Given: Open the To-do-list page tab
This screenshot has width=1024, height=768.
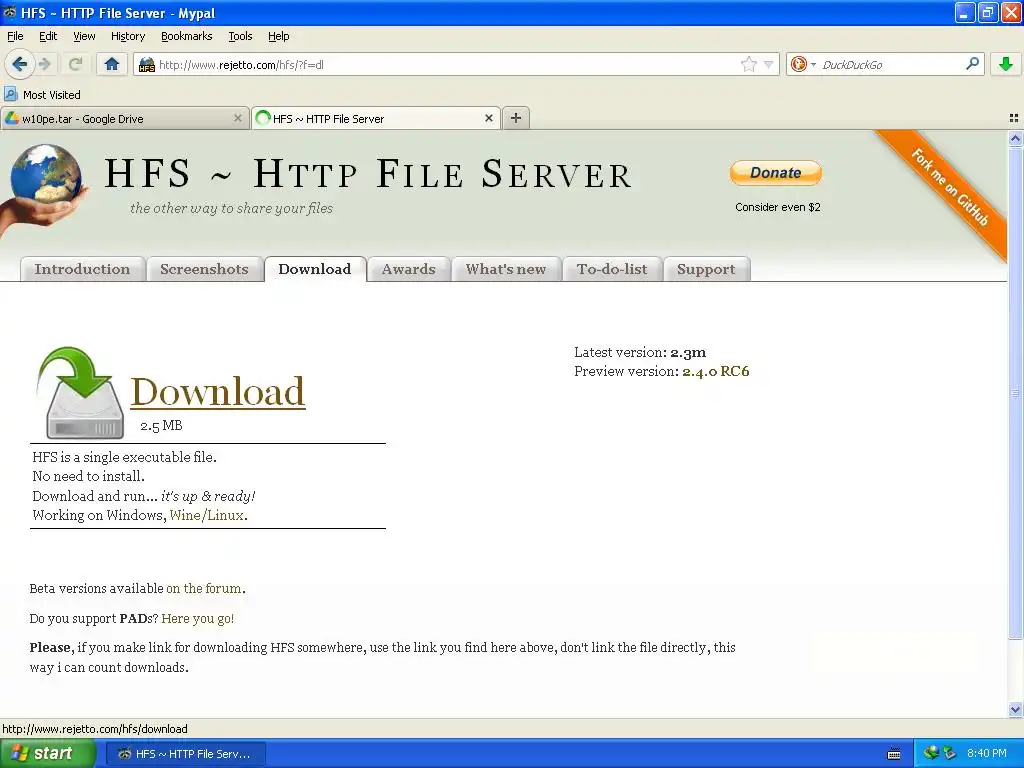Looking at the screenshot, I should (x=612, y=269).
